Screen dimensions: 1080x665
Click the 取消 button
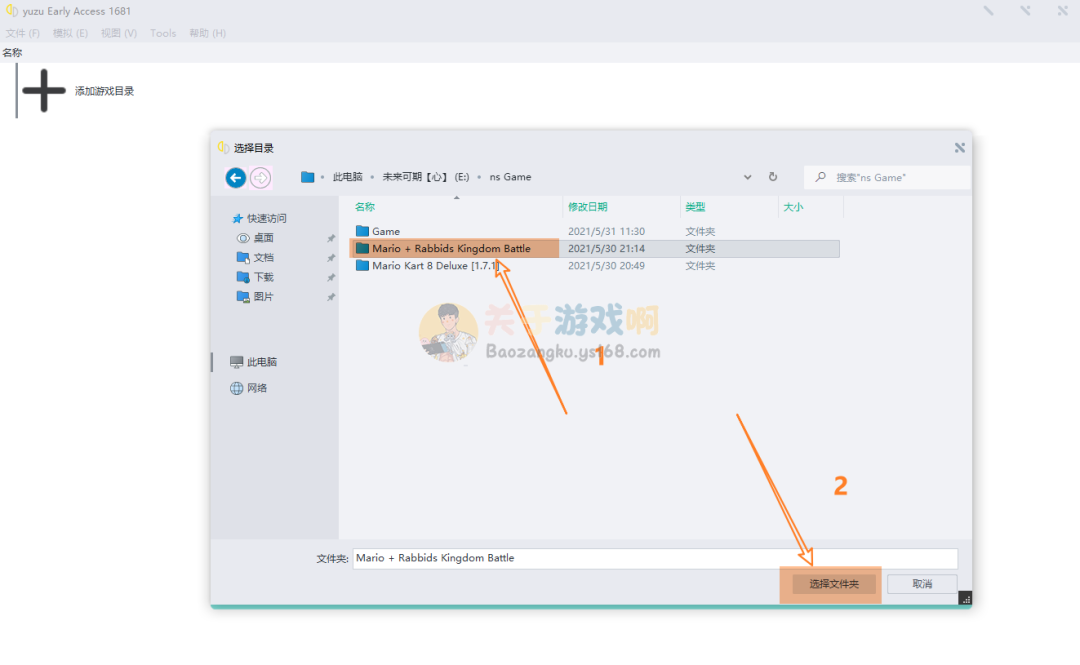(921, 584)
